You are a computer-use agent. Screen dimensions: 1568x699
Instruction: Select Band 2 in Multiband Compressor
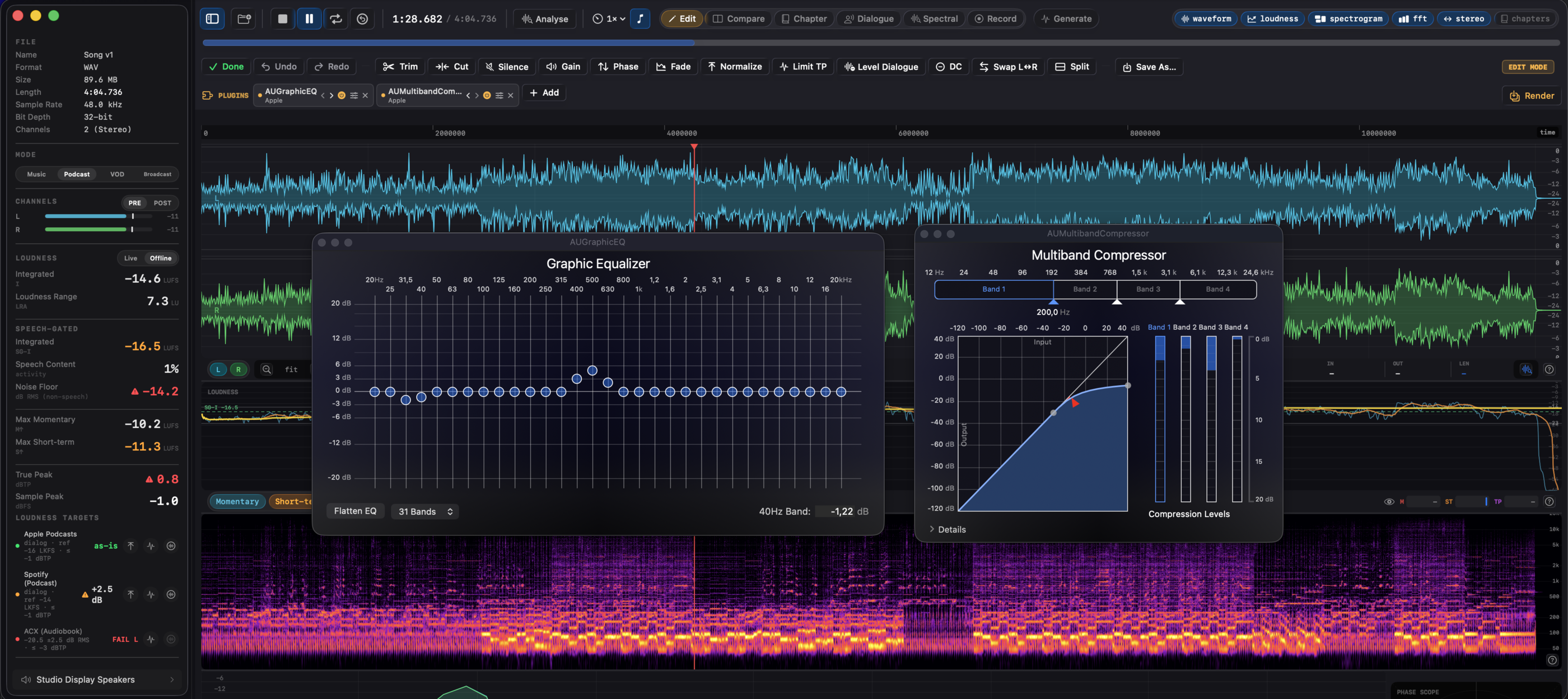[1085, 289]
